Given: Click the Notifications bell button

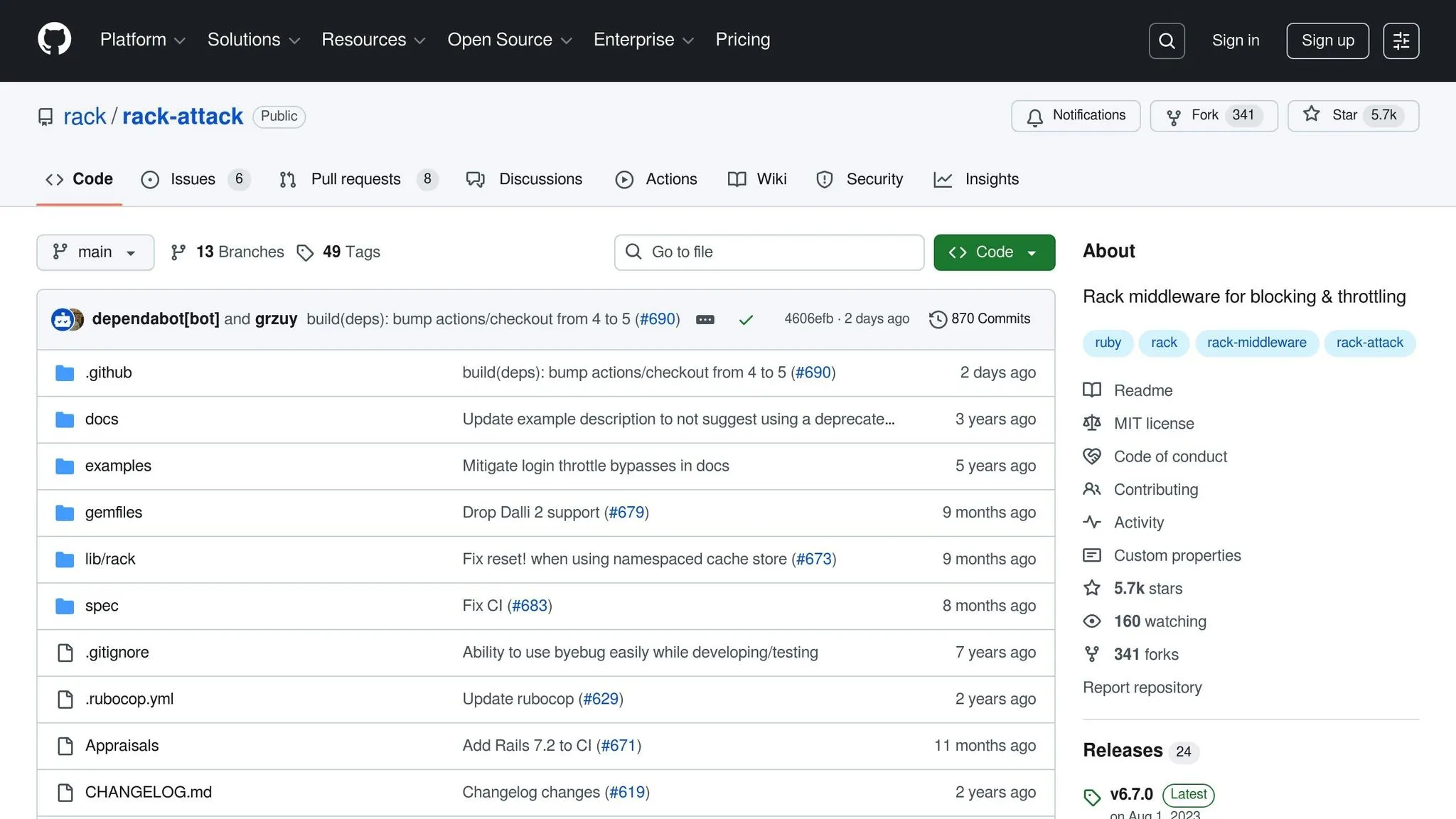Looking at the screenshot, I should click(x=1076, y=116).
